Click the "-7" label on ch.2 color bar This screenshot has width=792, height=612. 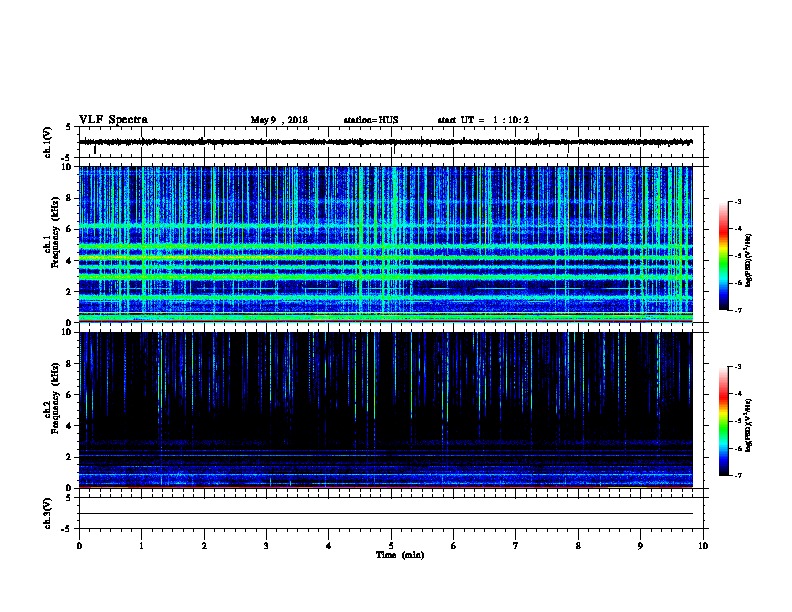click(x=737, y=476)
